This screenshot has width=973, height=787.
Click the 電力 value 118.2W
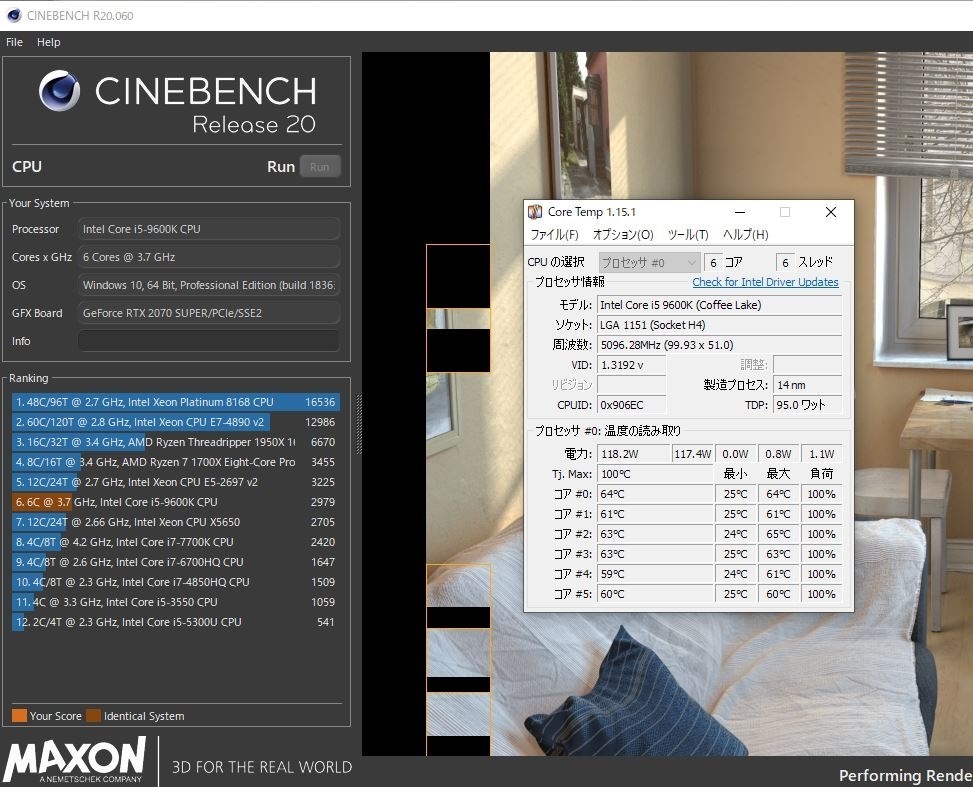click(x=634, y=454)
